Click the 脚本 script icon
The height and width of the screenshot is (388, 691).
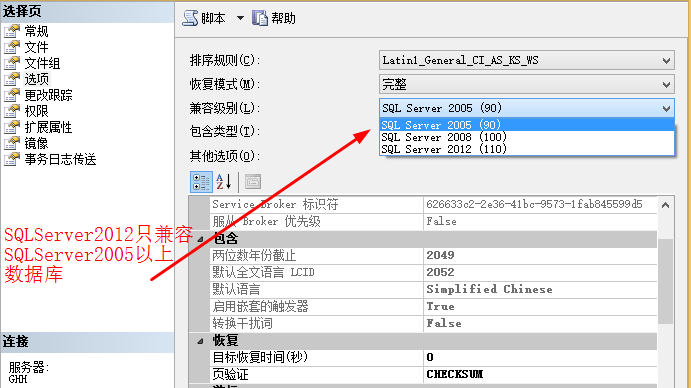pos(190,18)
